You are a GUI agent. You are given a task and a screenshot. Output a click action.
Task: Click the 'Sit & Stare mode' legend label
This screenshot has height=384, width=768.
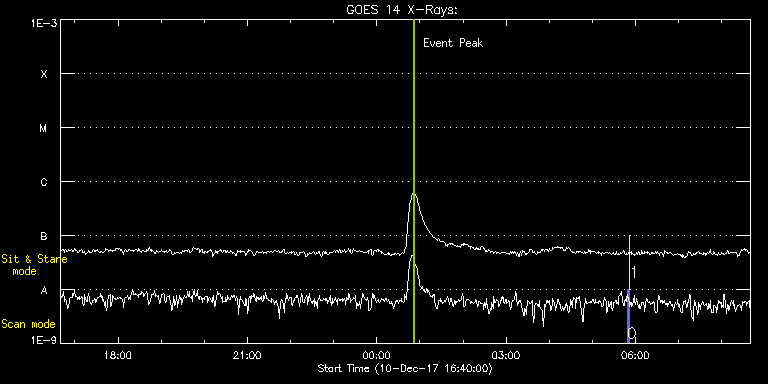pos(34,265)
